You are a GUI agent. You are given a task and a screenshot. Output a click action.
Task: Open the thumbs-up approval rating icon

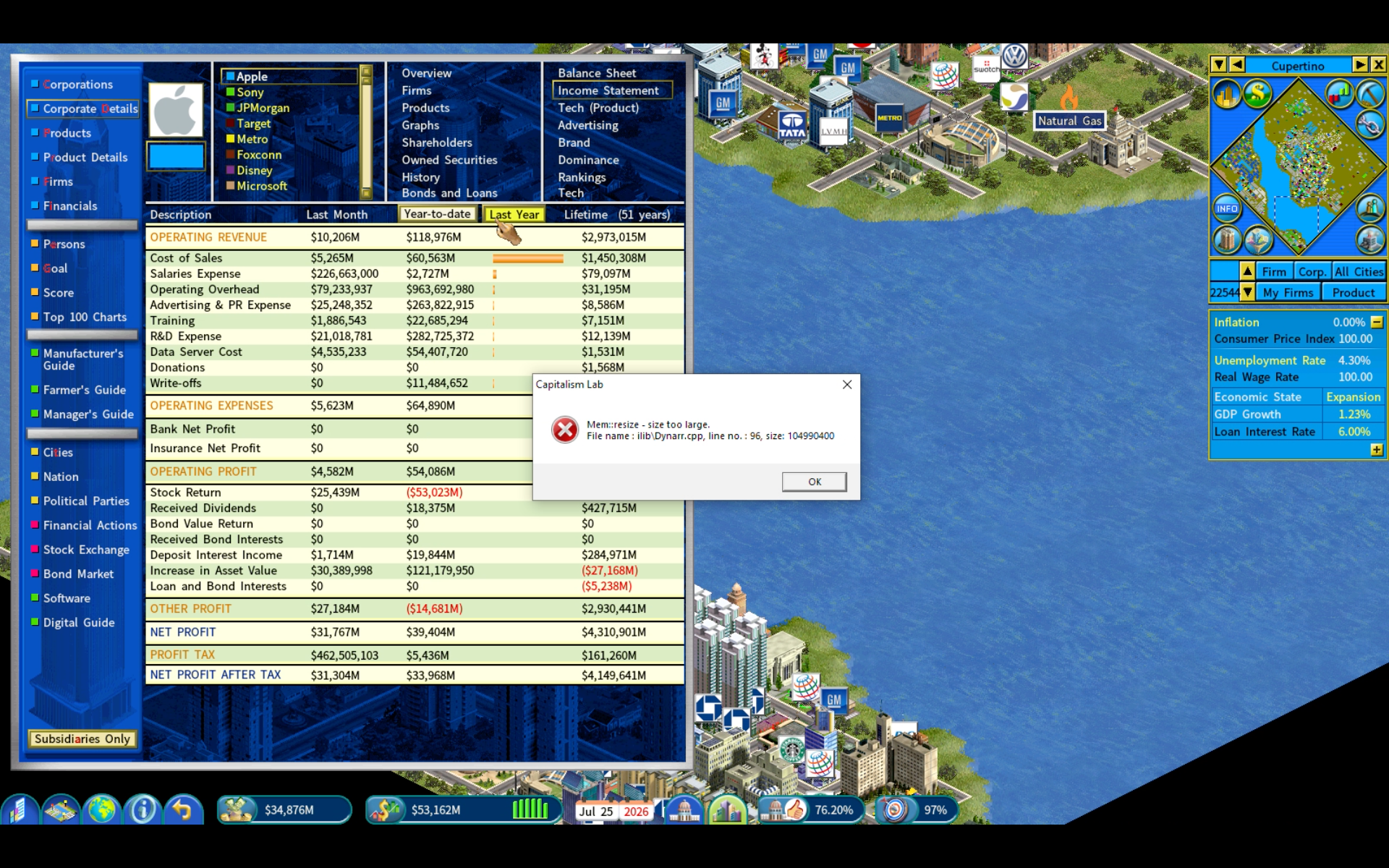click(785, 810)
